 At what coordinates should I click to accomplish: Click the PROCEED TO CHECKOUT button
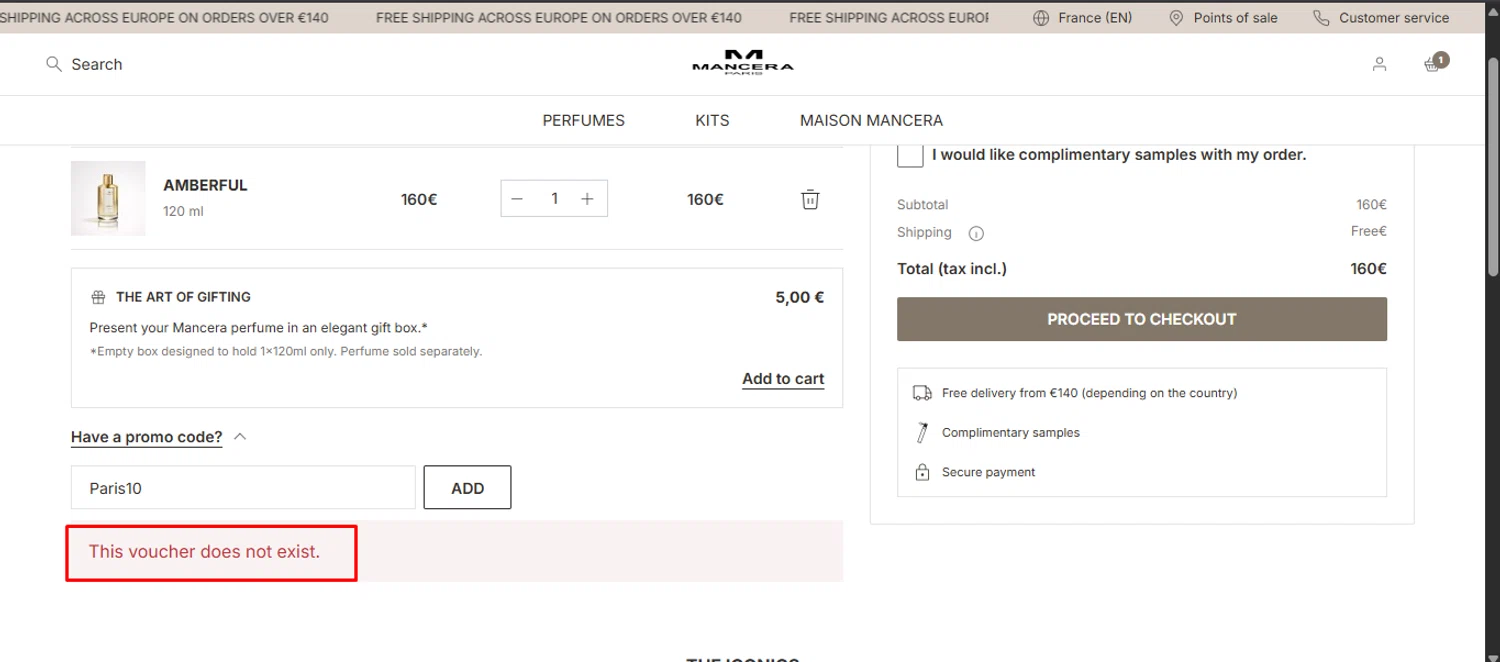point(1142,319)
